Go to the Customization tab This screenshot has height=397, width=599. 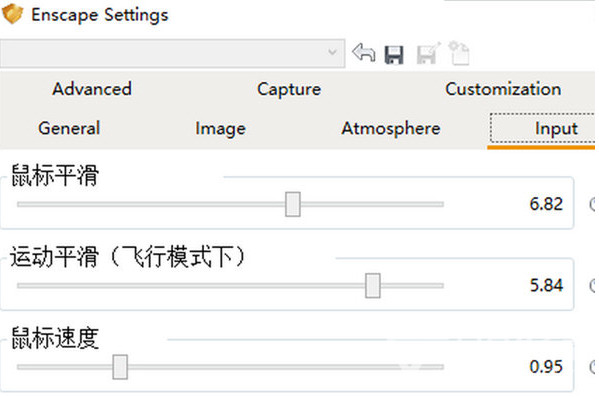503,89
